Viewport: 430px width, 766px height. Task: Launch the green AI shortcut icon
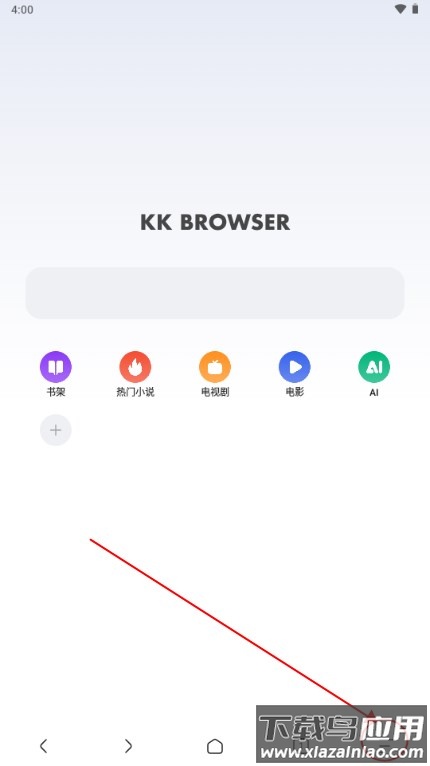374,367
